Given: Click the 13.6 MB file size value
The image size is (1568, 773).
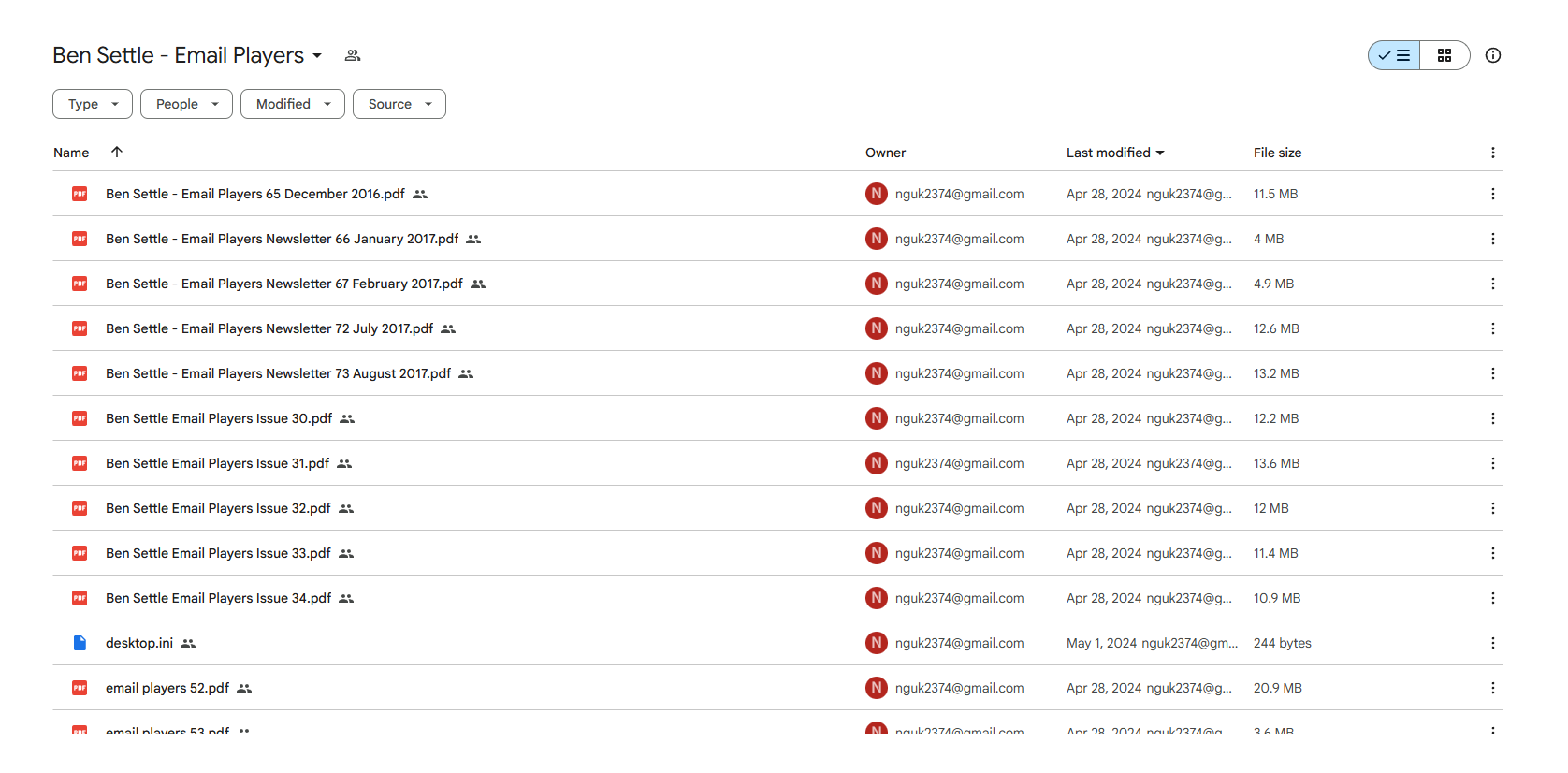Looking at the screenshot, I should click(x=1277, y=463).
